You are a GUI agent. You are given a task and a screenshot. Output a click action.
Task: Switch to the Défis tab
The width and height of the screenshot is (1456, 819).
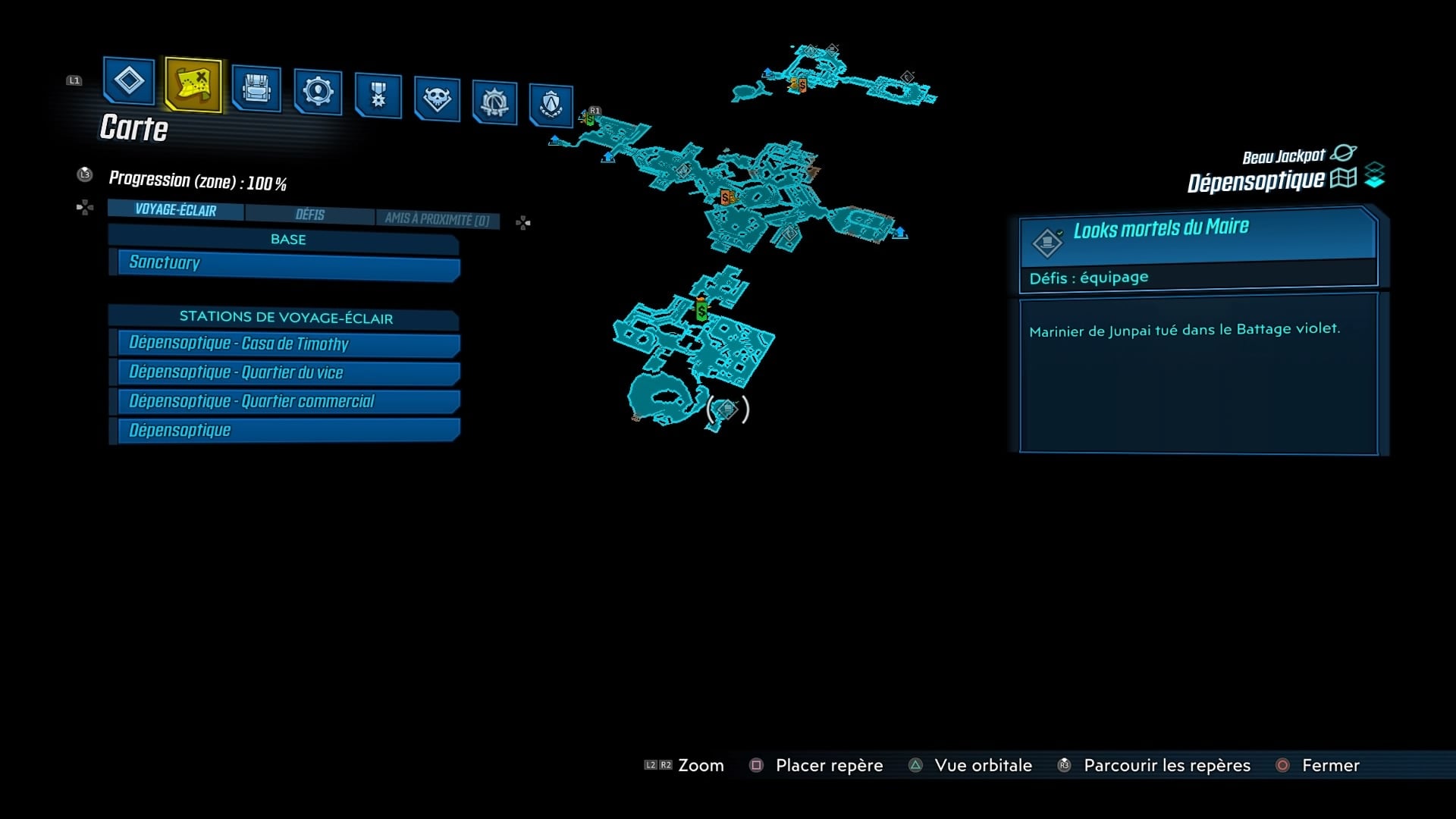click(x=310, y=215)
